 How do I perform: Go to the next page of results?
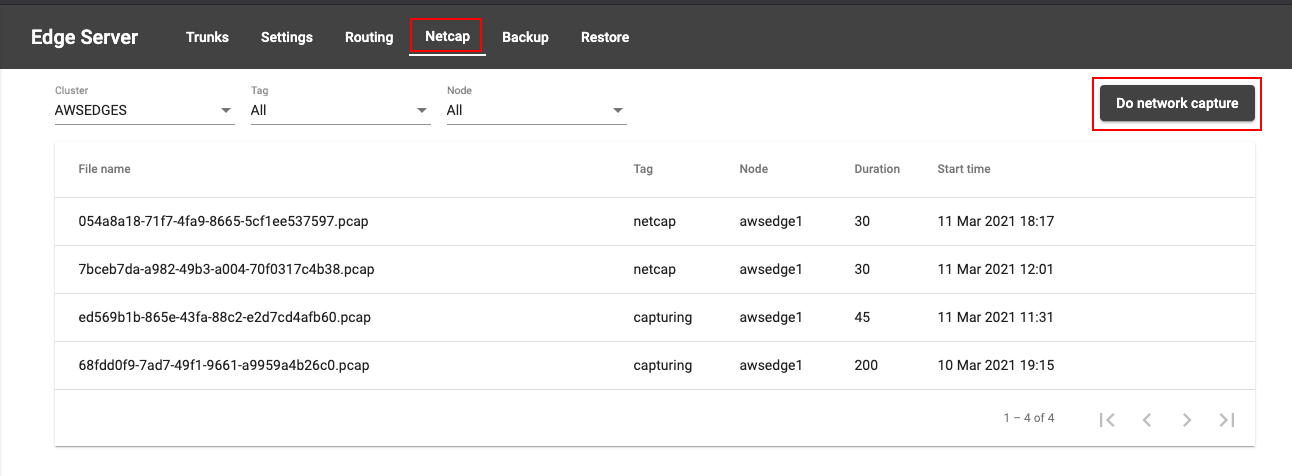(x=1187, y=420)
